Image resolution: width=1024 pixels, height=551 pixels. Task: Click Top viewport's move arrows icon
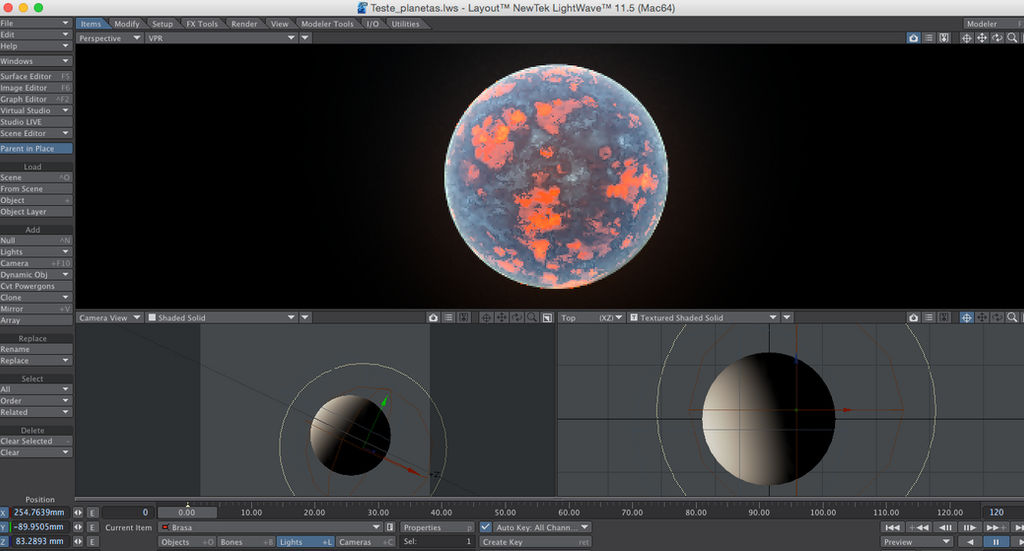pyautogui.click(x=982, y=317)
